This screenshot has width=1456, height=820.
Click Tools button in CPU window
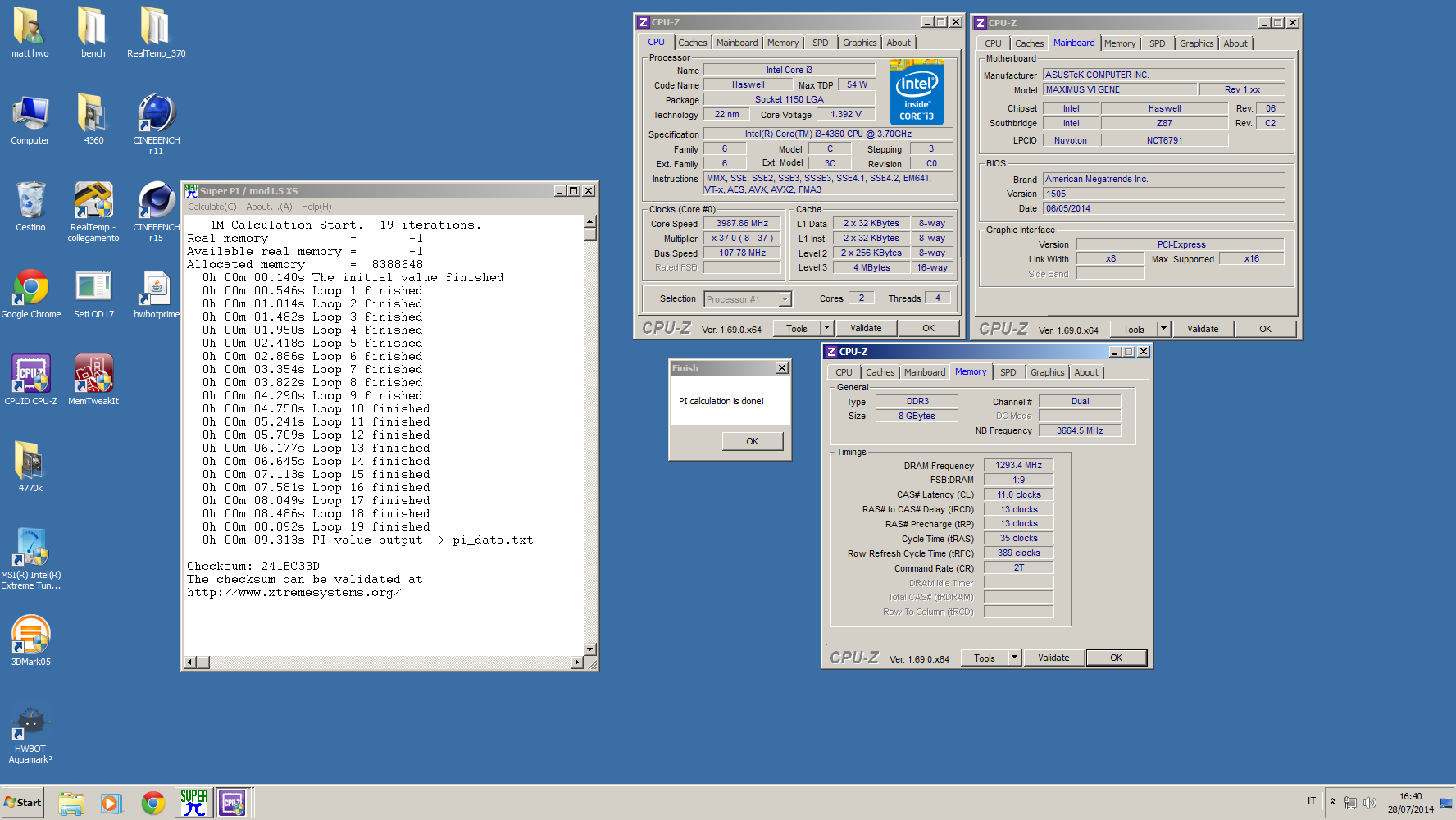coord(797,328)
